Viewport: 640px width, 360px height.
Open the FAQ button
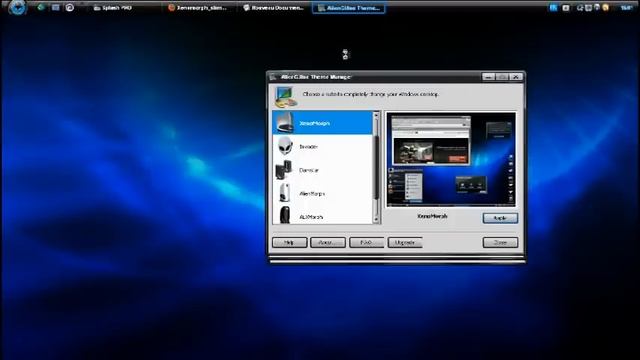coord(366,242)
